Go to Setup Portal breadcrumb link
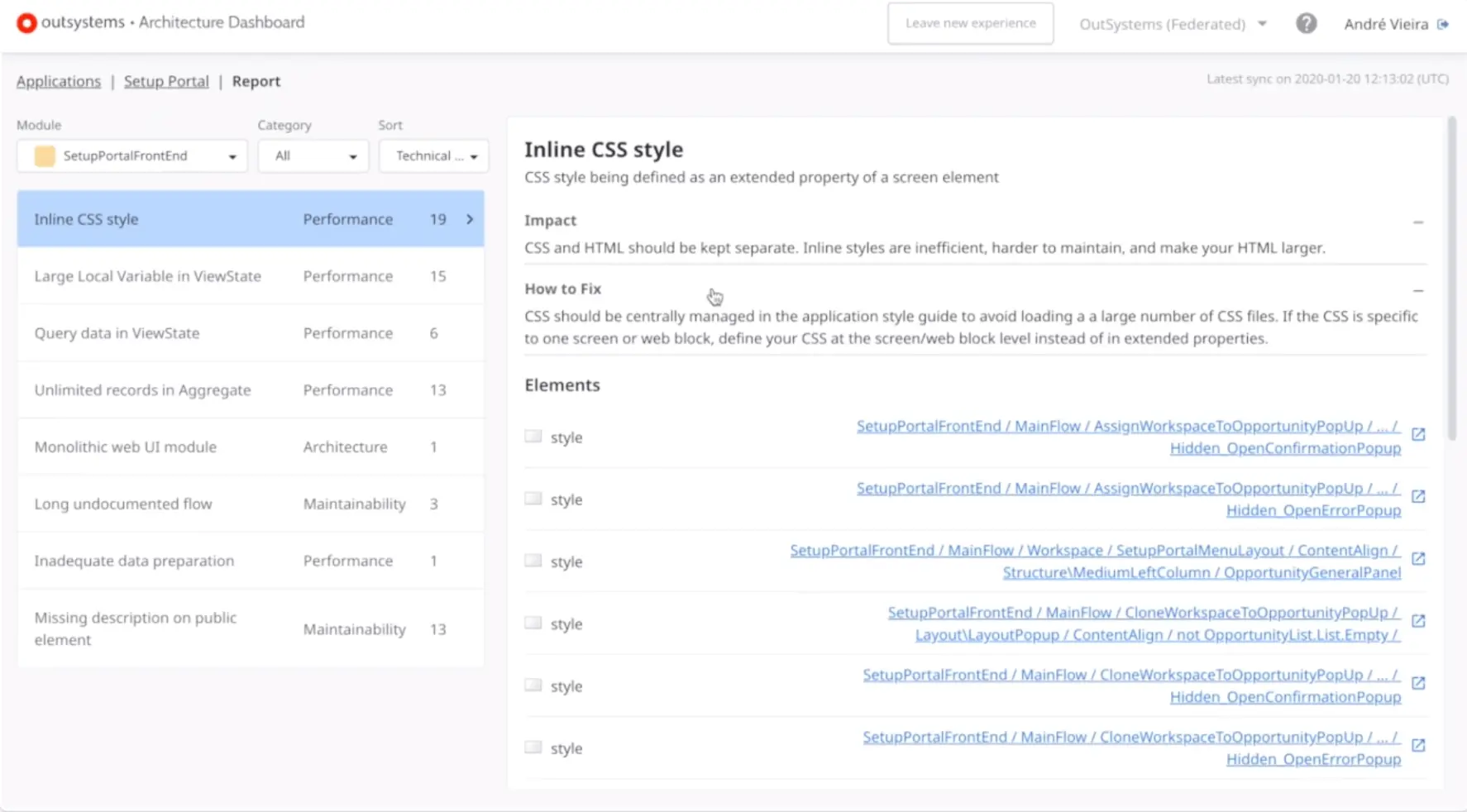Screen dimensions: 1467x812 click(166, 81)
